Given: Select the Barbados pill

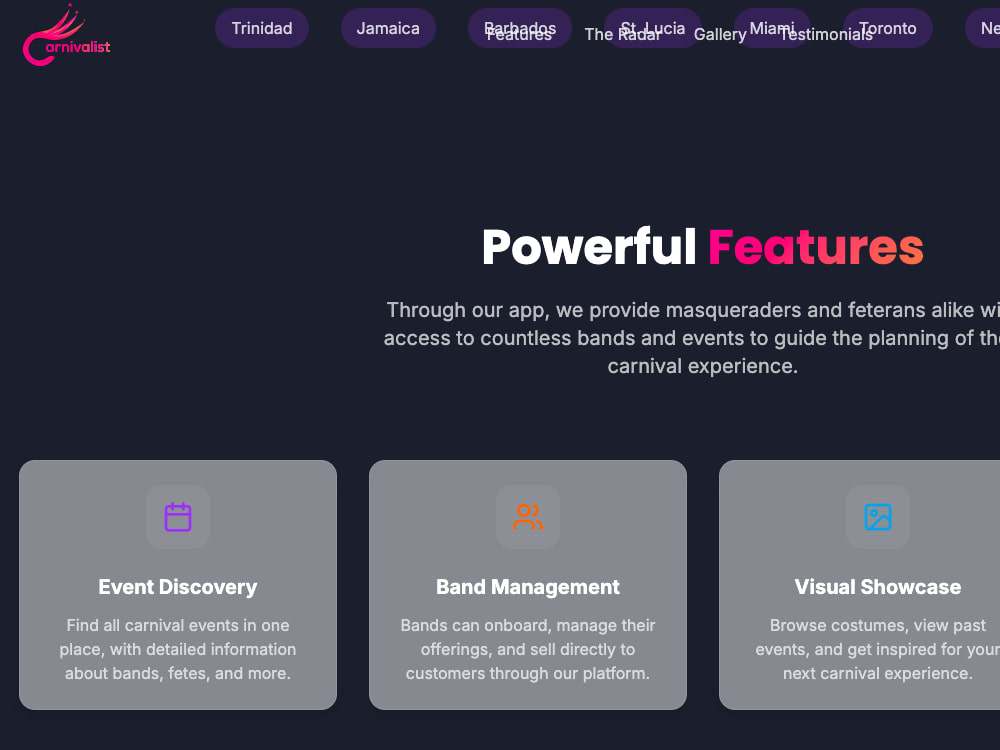Looking at the screenshot, I should 520,28.
